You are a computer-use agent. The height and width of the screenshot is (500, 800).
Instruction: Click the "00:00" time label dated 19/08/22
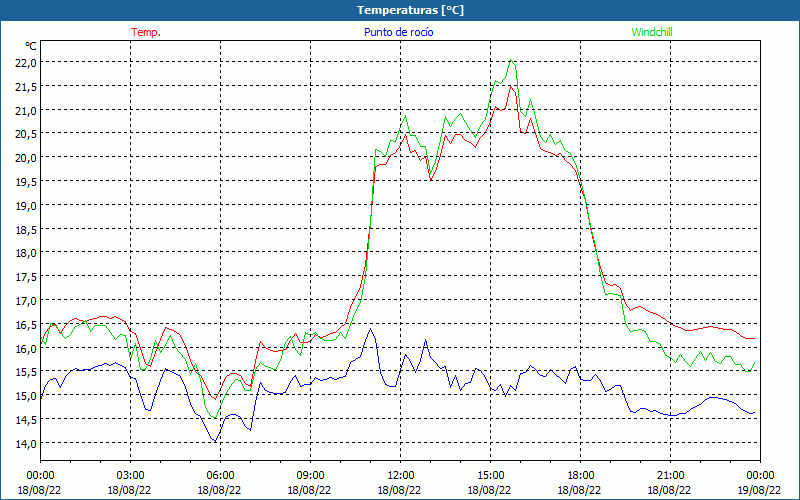coord(760,476)
